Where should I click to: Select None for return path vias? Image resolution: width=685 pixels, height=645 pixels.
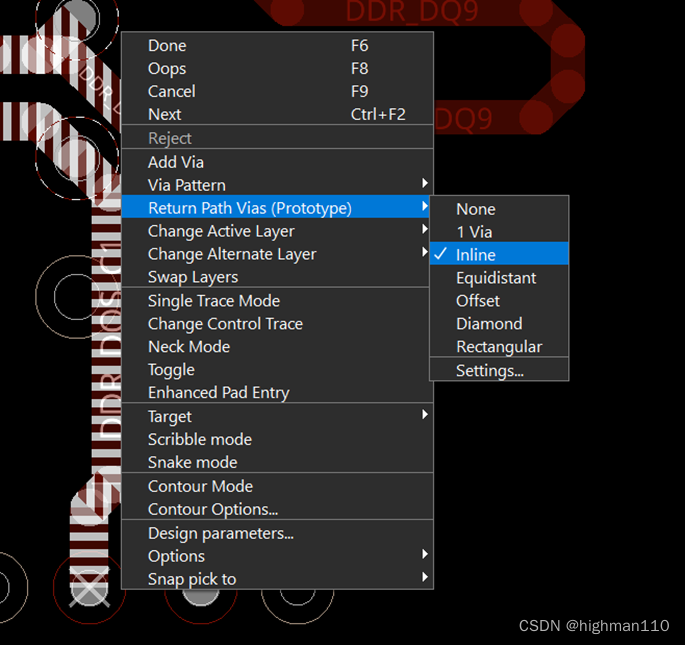tap(476, 209)
